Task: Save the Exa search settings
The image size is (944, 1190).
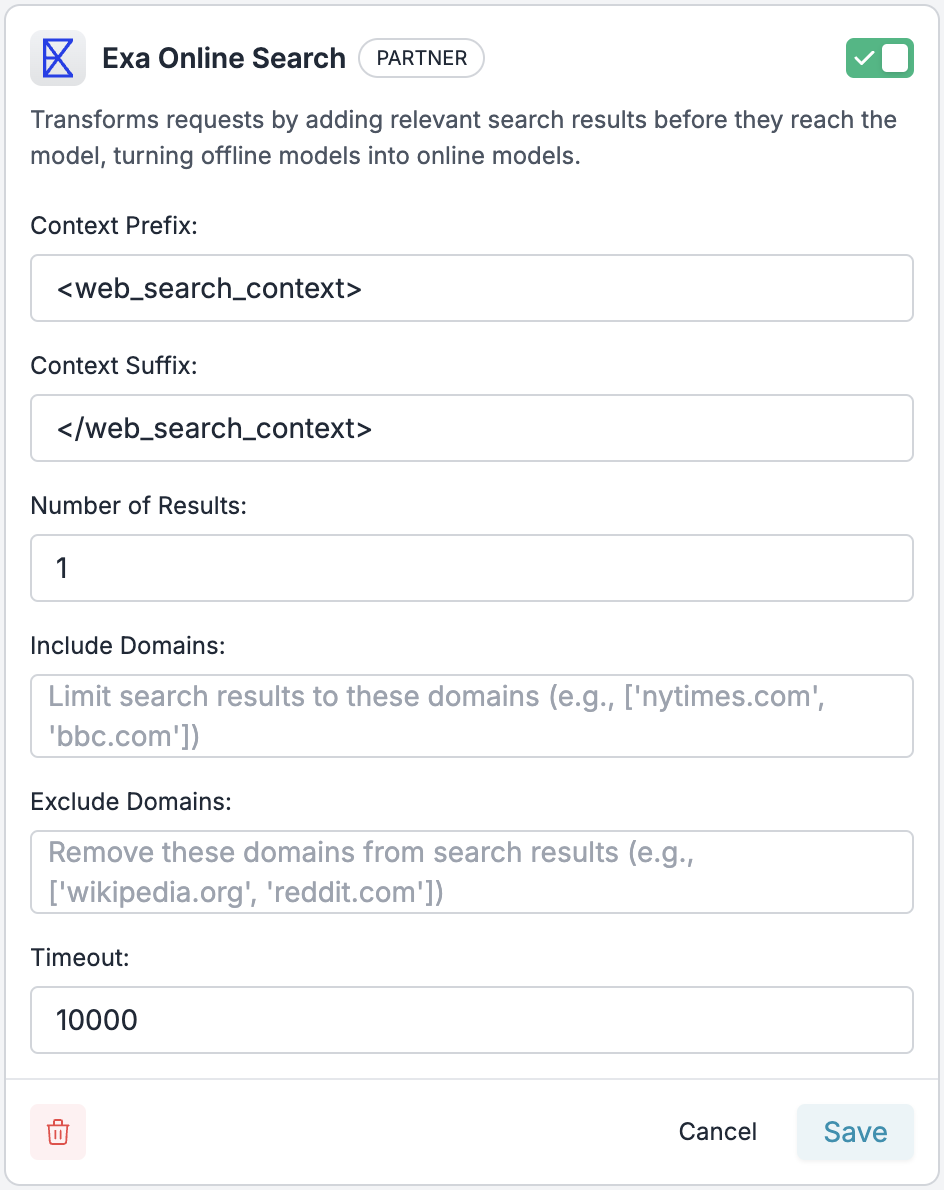Action: (855, 1132)
